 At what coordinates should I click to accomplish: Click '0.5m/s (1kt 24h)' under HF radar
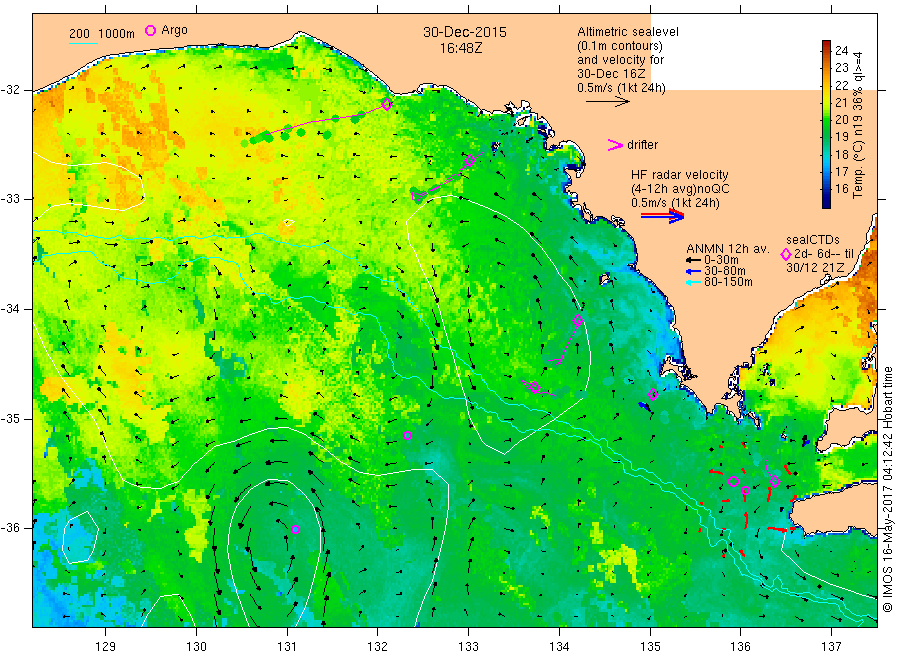point(675,203)
